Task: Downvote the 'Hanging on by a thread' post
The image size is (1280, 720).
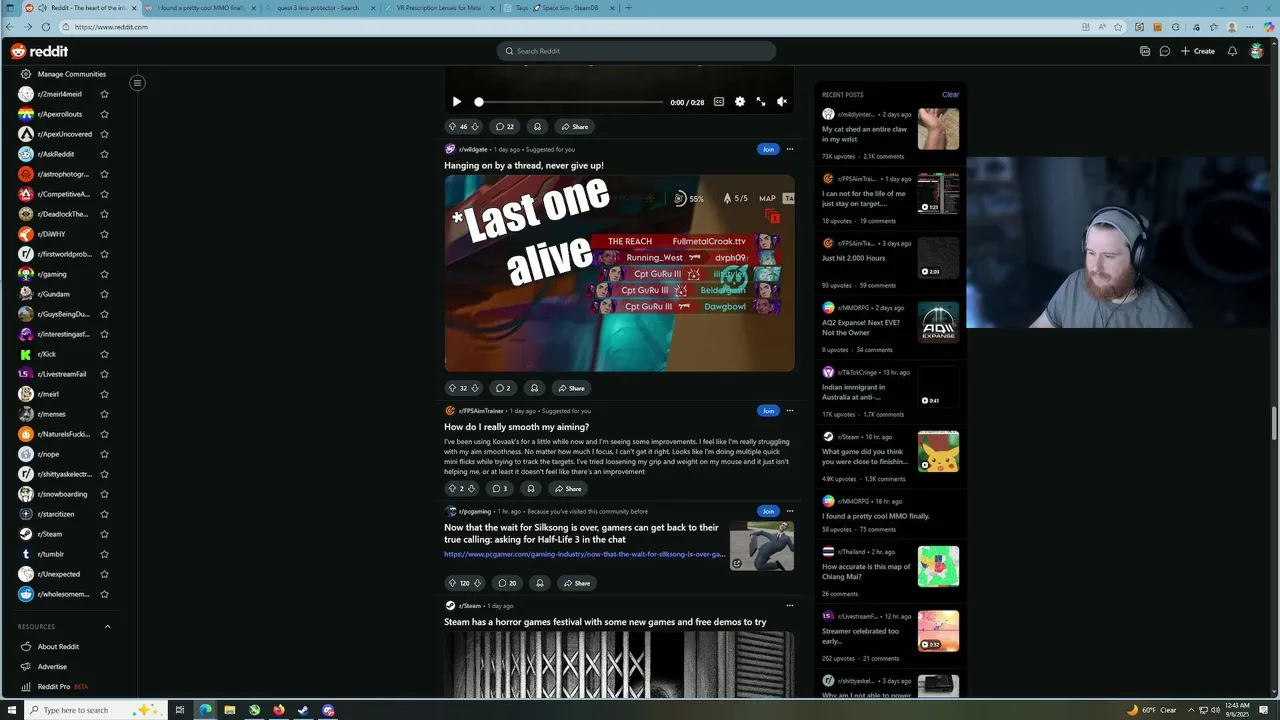Action: 475,388
